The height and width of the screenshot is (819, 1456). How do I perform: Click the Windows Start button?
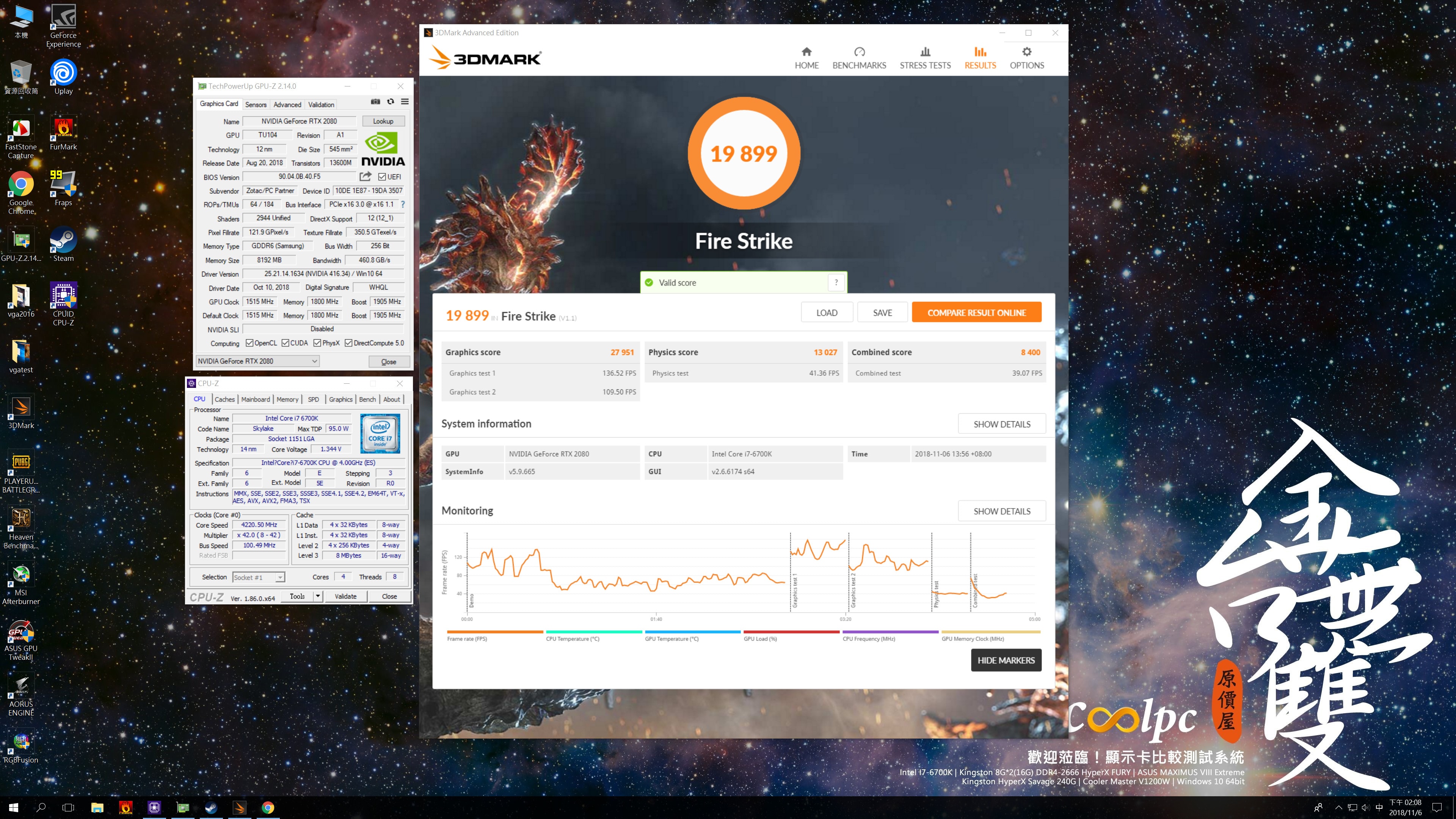[x=14, y=808]
